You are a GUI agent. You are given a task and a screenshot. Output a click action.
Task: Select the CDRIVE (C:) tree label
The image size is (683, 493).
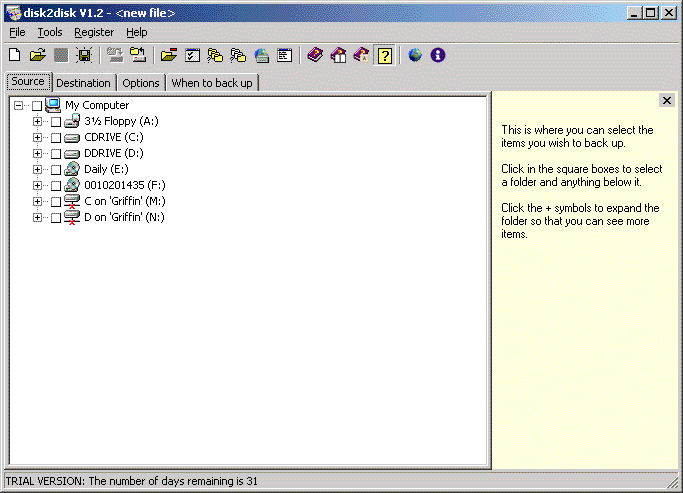[x=114, y=137]
